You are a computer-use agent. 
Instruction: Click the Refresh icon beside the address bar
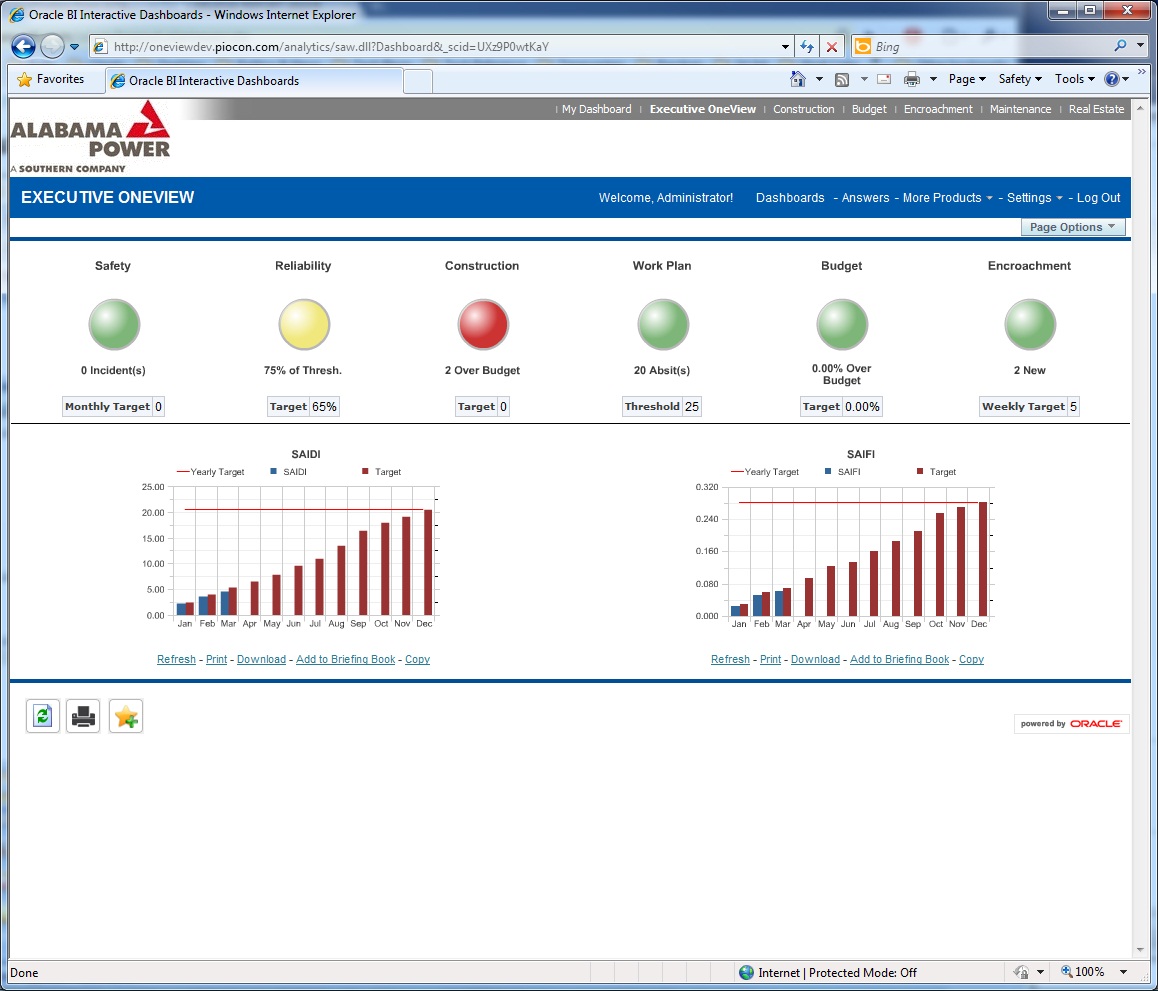tap(806, 47)
